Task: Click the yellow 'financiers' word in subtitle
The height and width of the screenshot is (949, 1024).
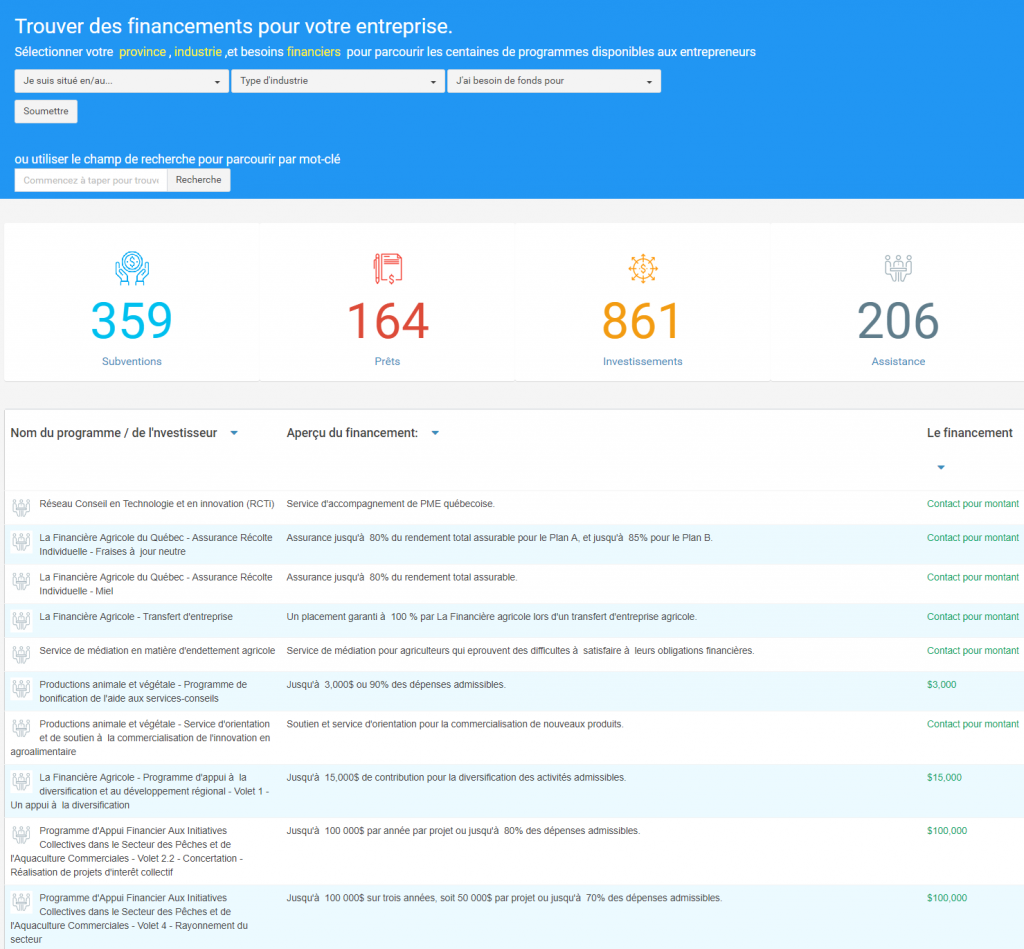Action: tap(313, 52)
